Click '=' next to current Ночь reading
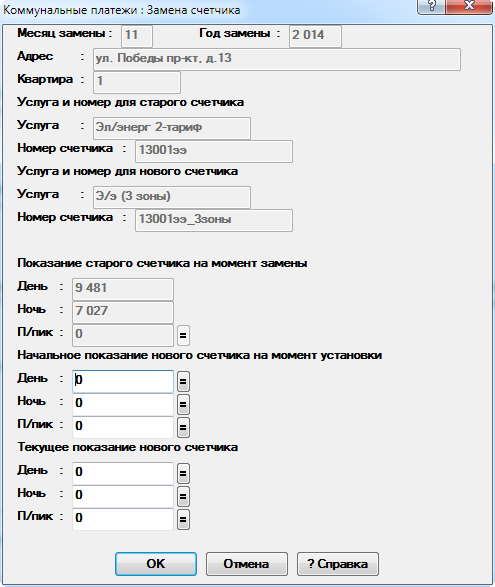The image size is (495, 587). tap(183, 496)
